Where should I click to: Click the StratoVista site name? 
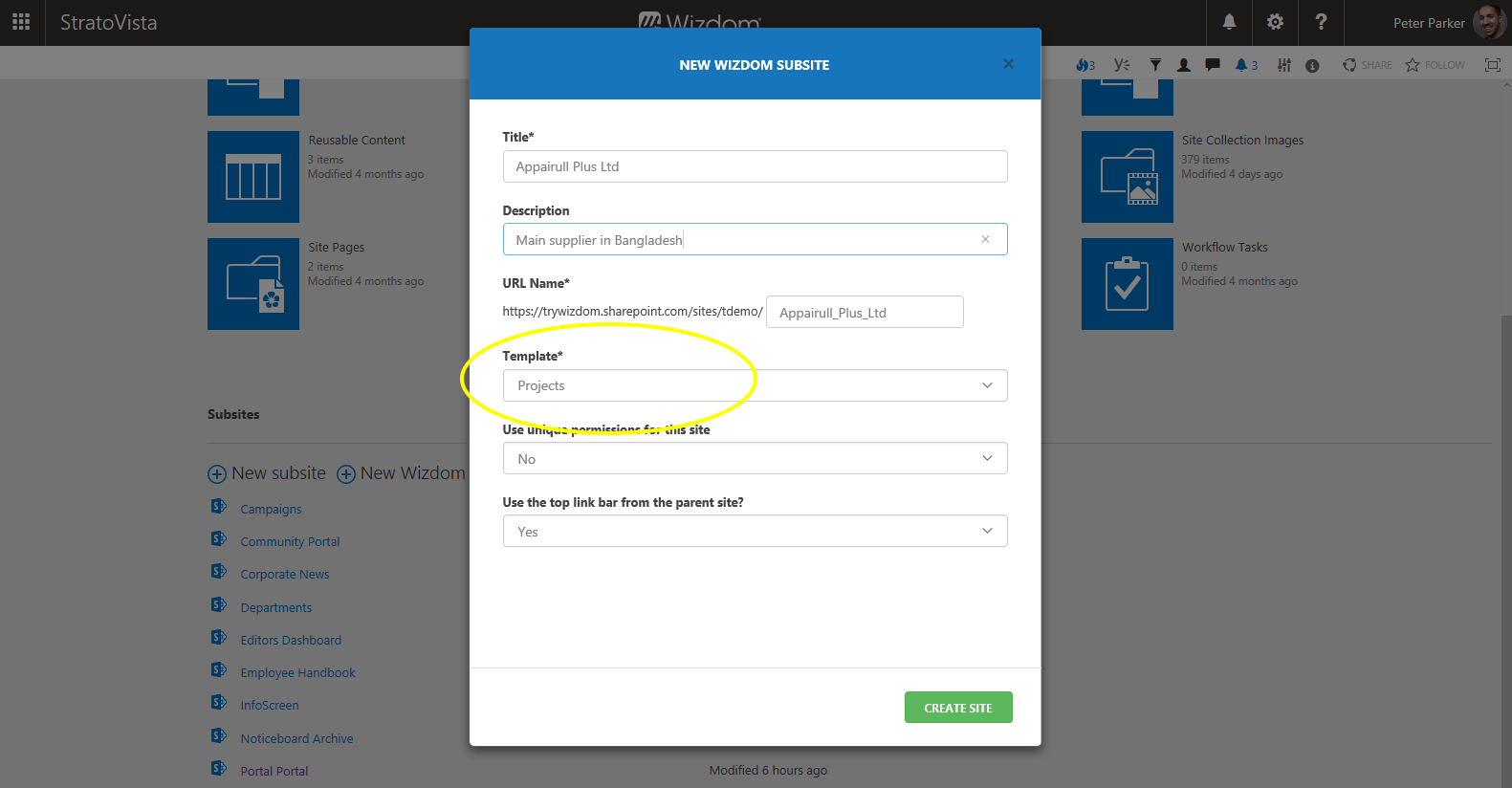tap(108, 22)
